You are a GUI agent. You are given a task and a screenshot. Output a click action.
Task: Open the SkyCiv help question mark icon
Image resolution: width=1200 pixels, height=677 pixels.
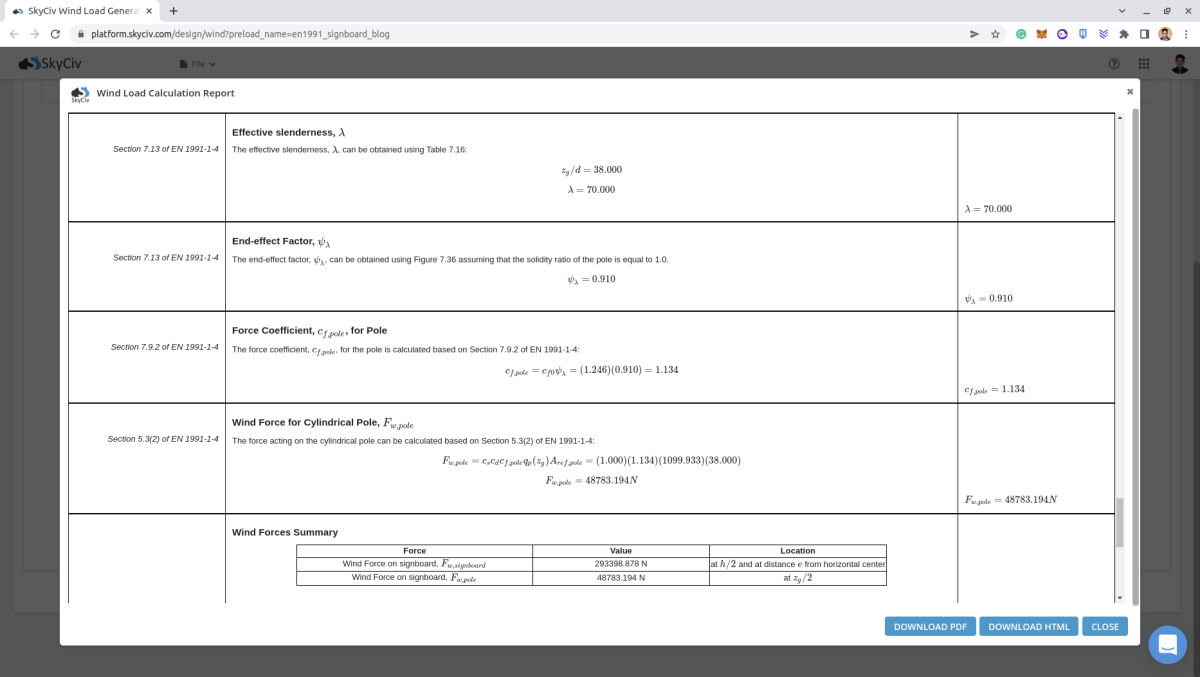point(1114,64)
